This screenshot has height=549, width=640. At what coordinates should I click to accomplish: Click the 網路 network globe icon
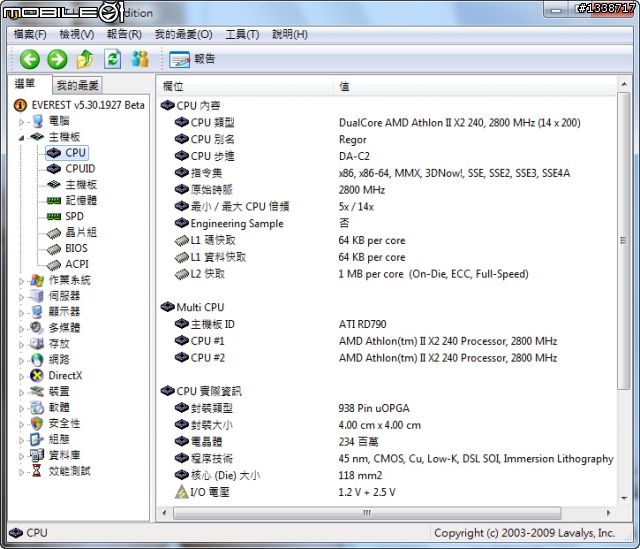(x=37, y=360)
